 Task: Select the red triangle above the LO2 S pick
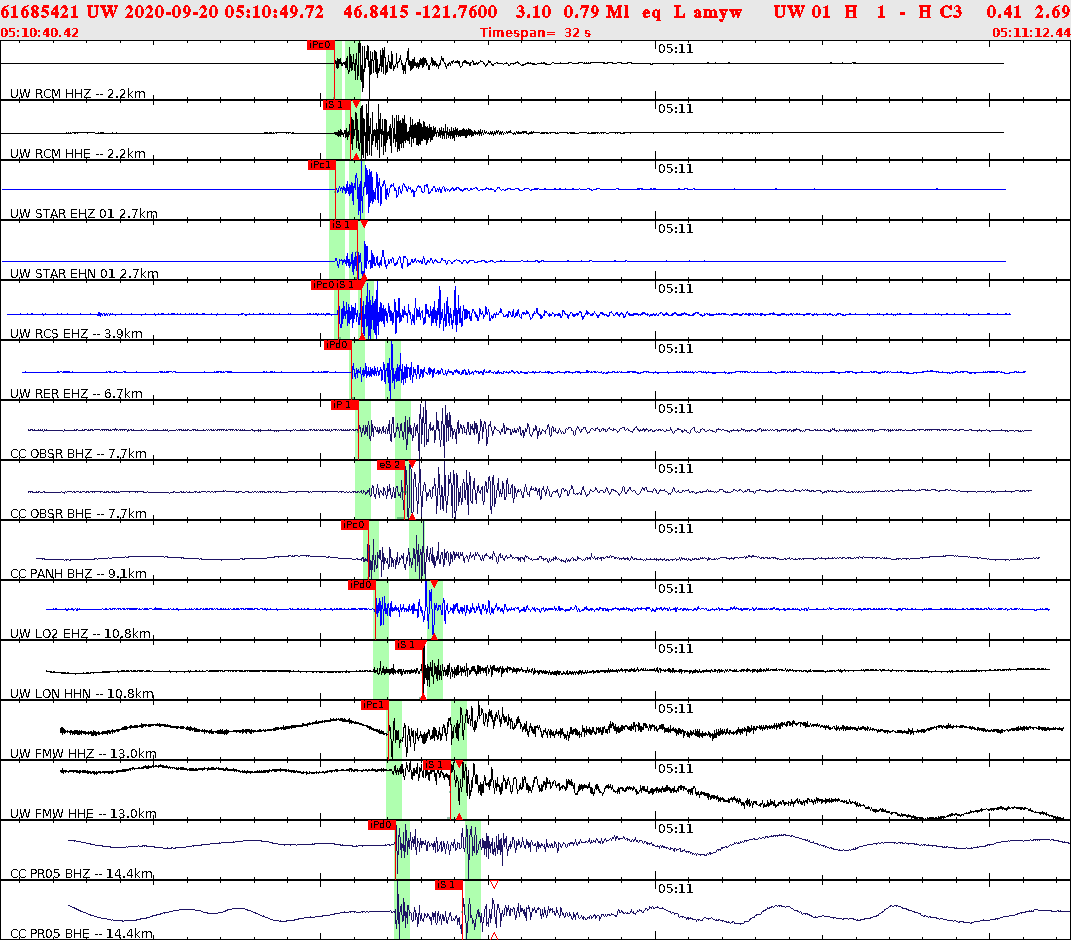tap(436, 582)
